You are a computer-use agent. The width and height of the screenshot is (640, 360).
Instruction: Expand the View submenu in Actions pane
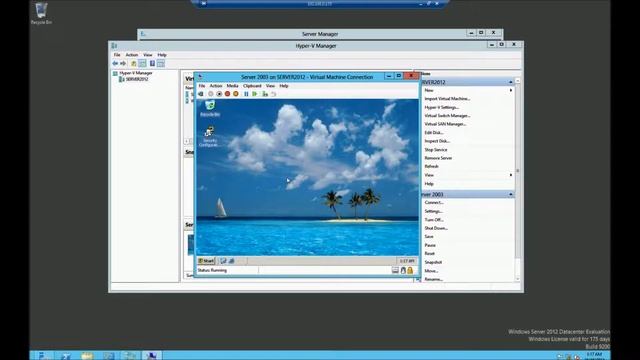point(511,175)
